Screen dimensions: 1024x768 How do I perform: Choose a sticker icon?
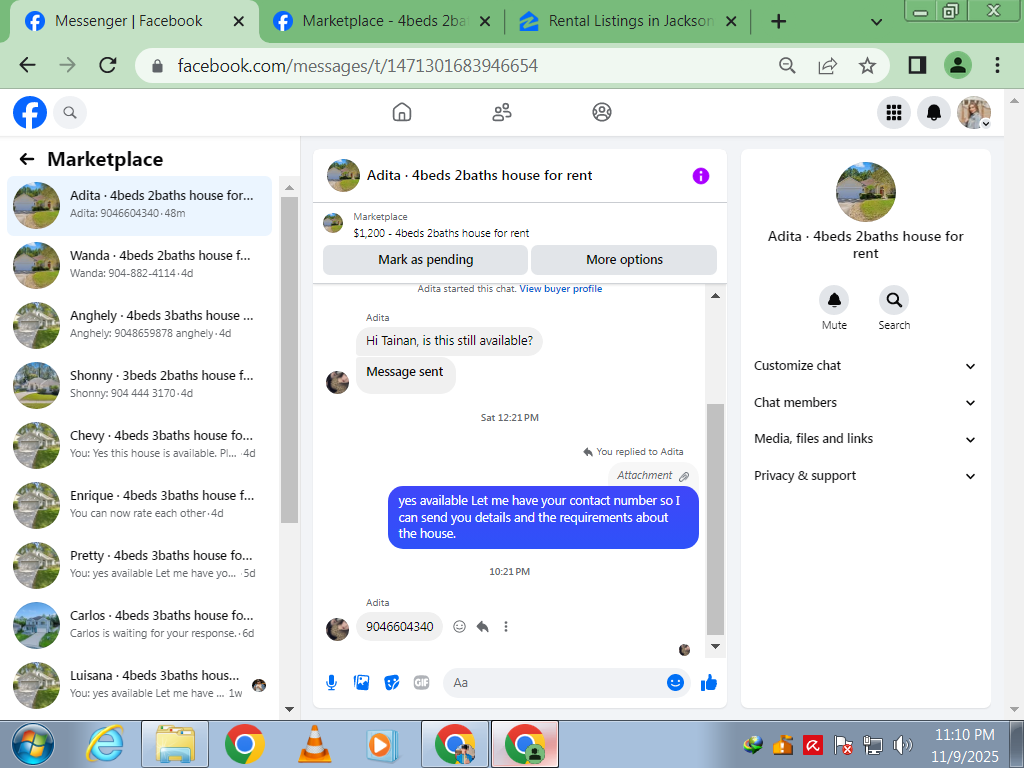391,683
